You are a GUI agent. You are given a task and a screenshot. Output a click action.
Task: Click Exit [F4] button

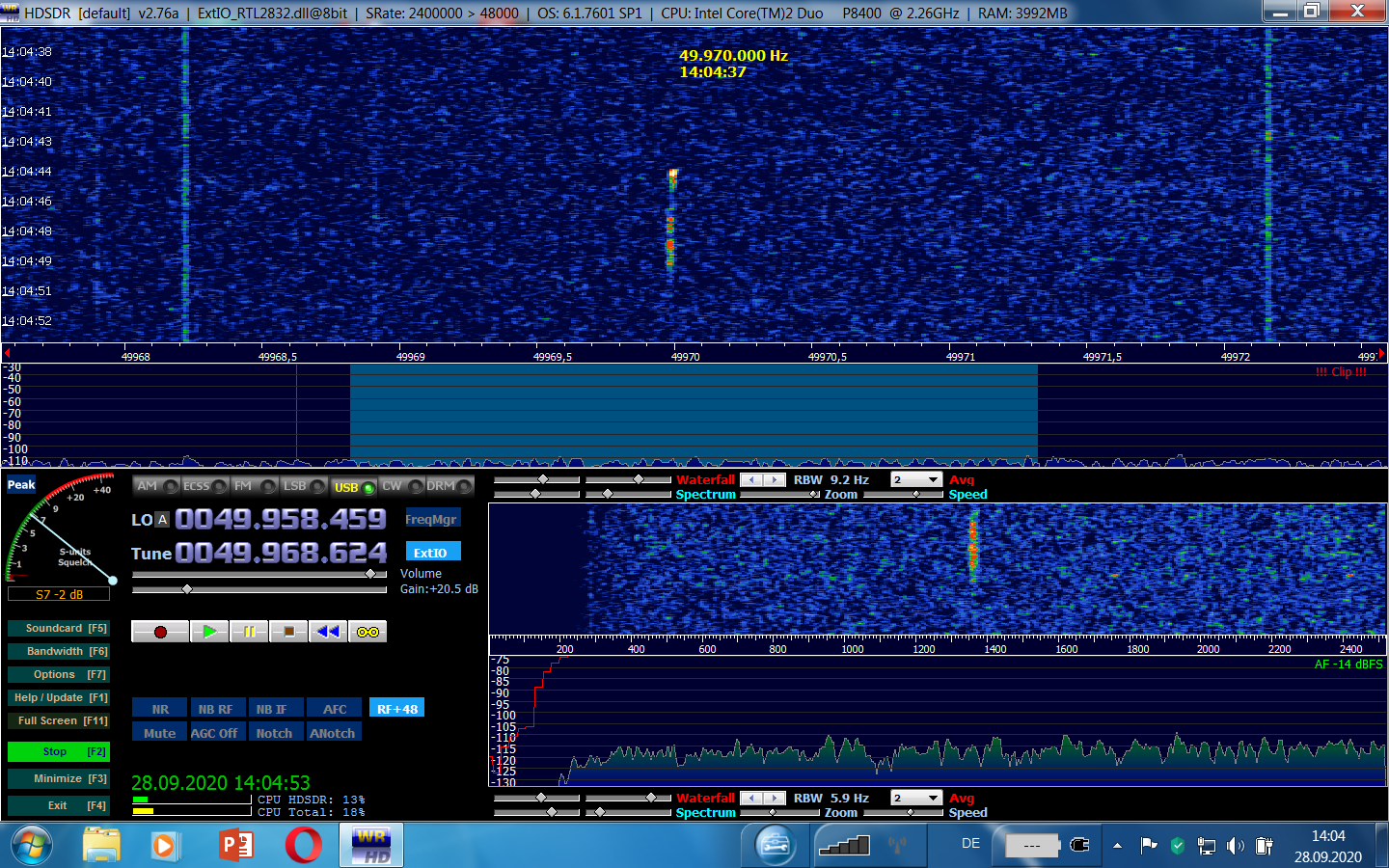tap(58, 805)
